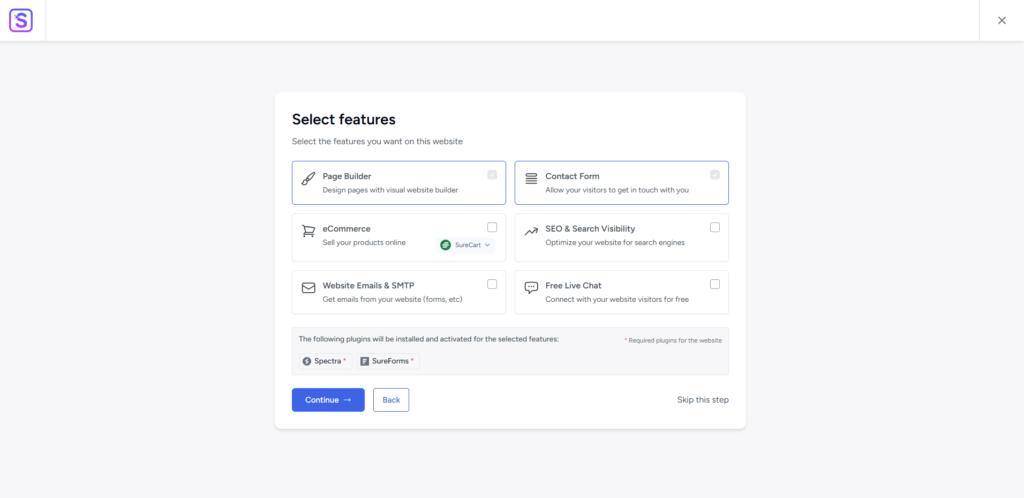This screenshot has width=1024, height=498.
Task: Check the Website Emails & SMTP box
Action: pos(492,284)
